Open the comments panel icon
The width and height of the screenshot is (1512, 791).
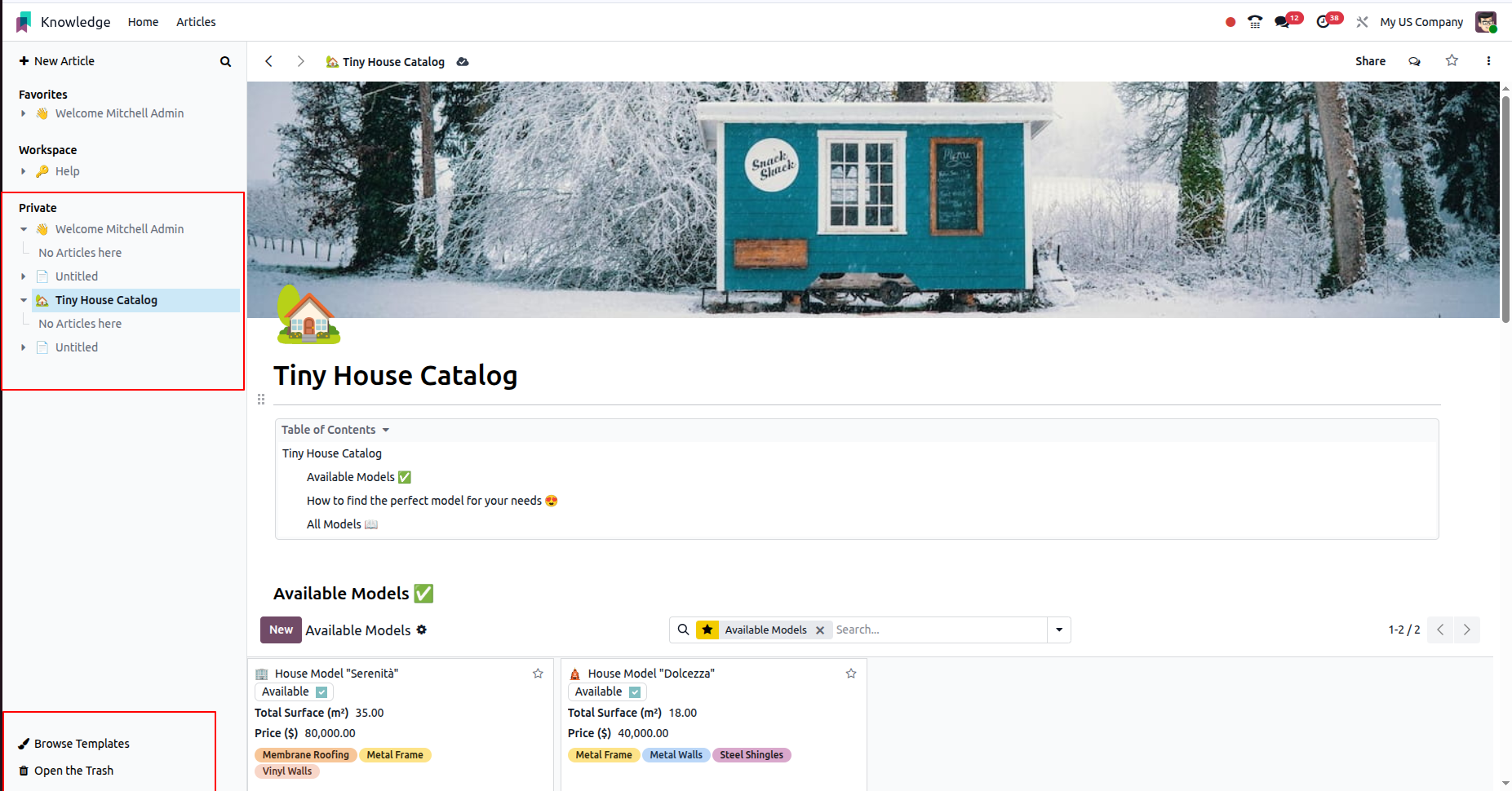point(1414,61)
